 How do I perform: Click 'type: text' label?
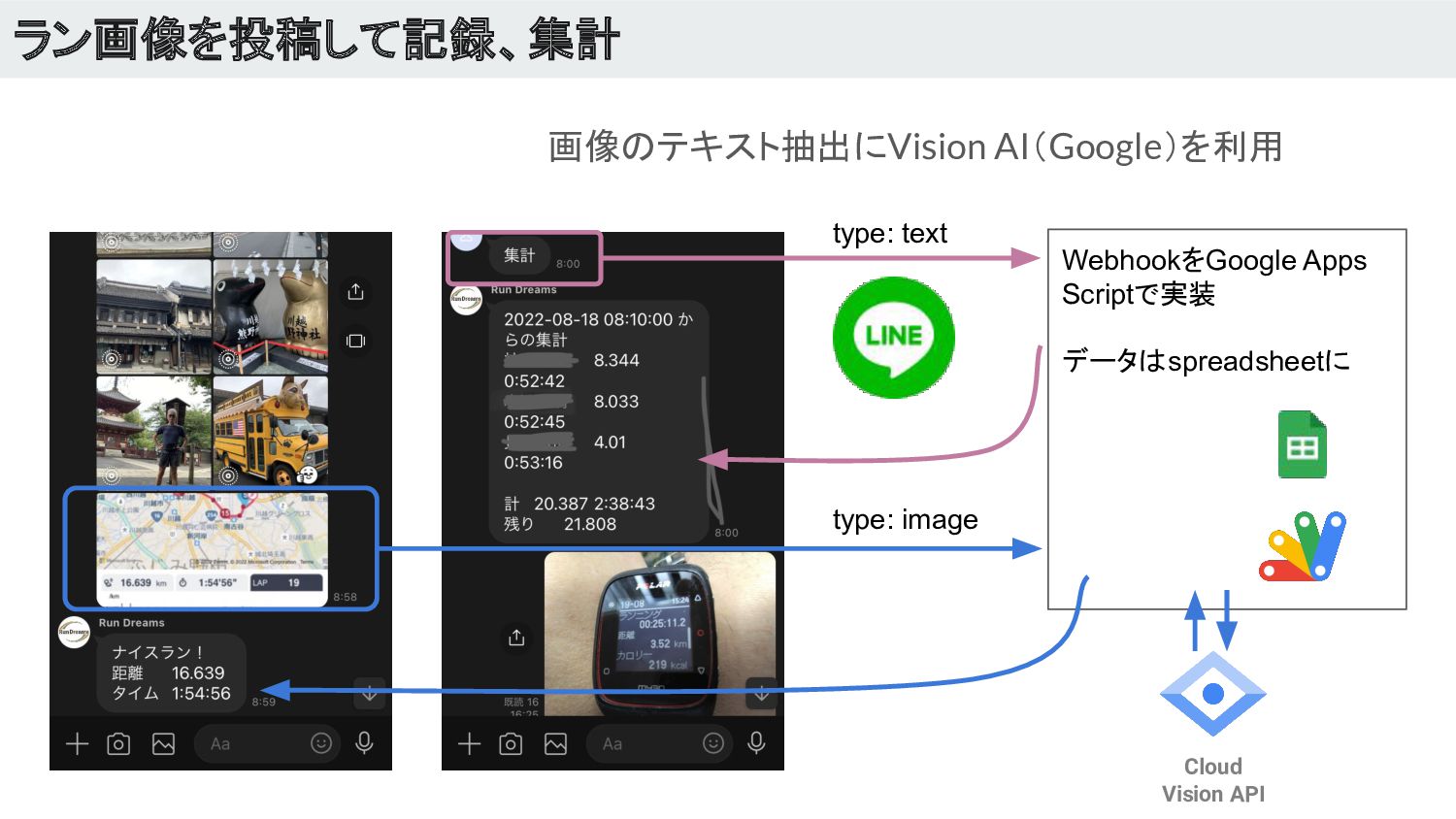pos(890,234)
